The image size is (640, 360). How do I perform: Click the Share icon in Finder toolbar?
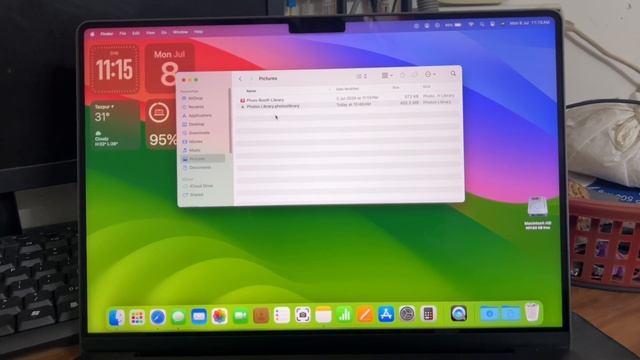click(402, 75)
